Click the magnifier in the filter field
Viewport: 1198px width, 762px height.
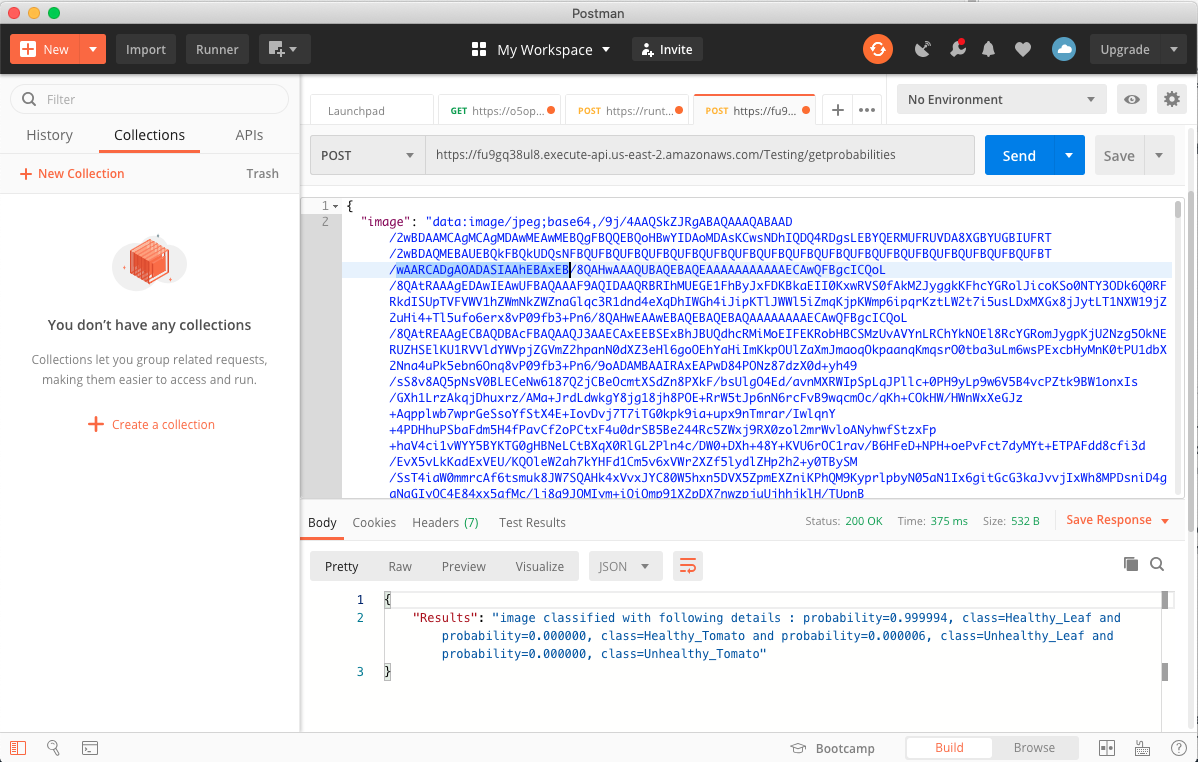(29, 99)
